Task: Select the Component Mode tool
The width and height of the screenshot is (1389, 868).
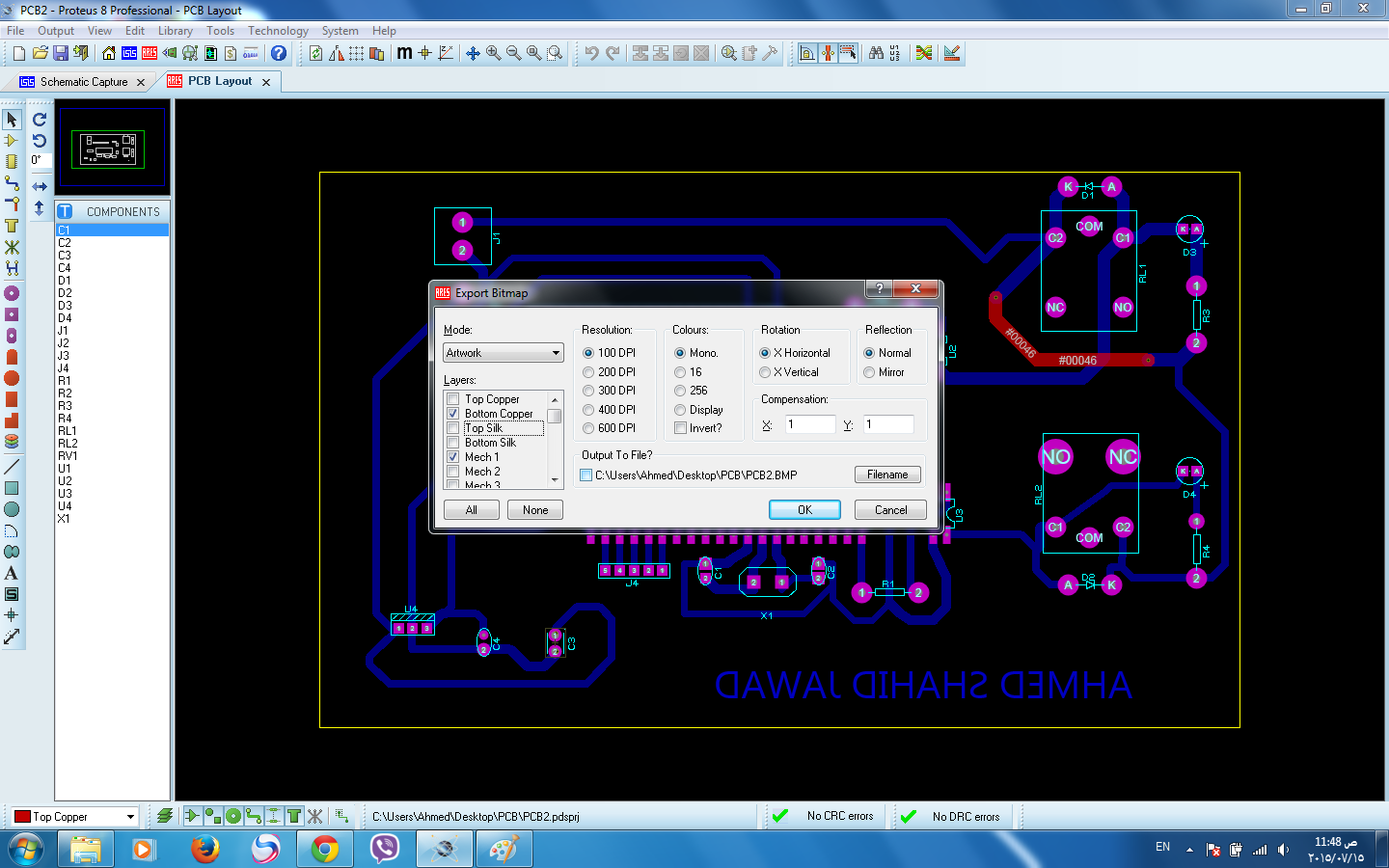Action: coord(12,141)
